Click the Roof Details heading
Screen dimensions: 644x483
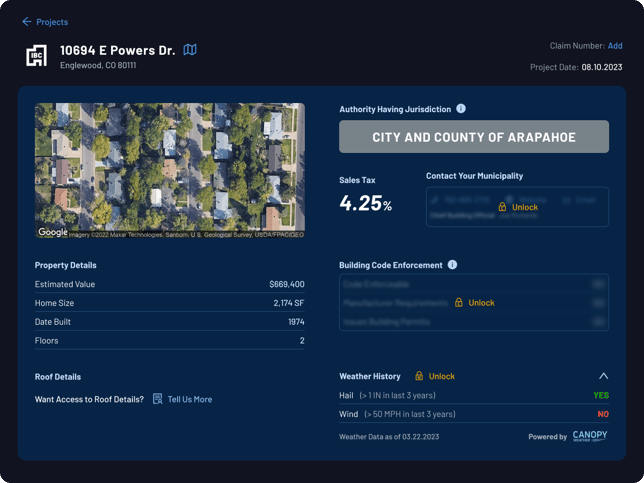[58, 377]
